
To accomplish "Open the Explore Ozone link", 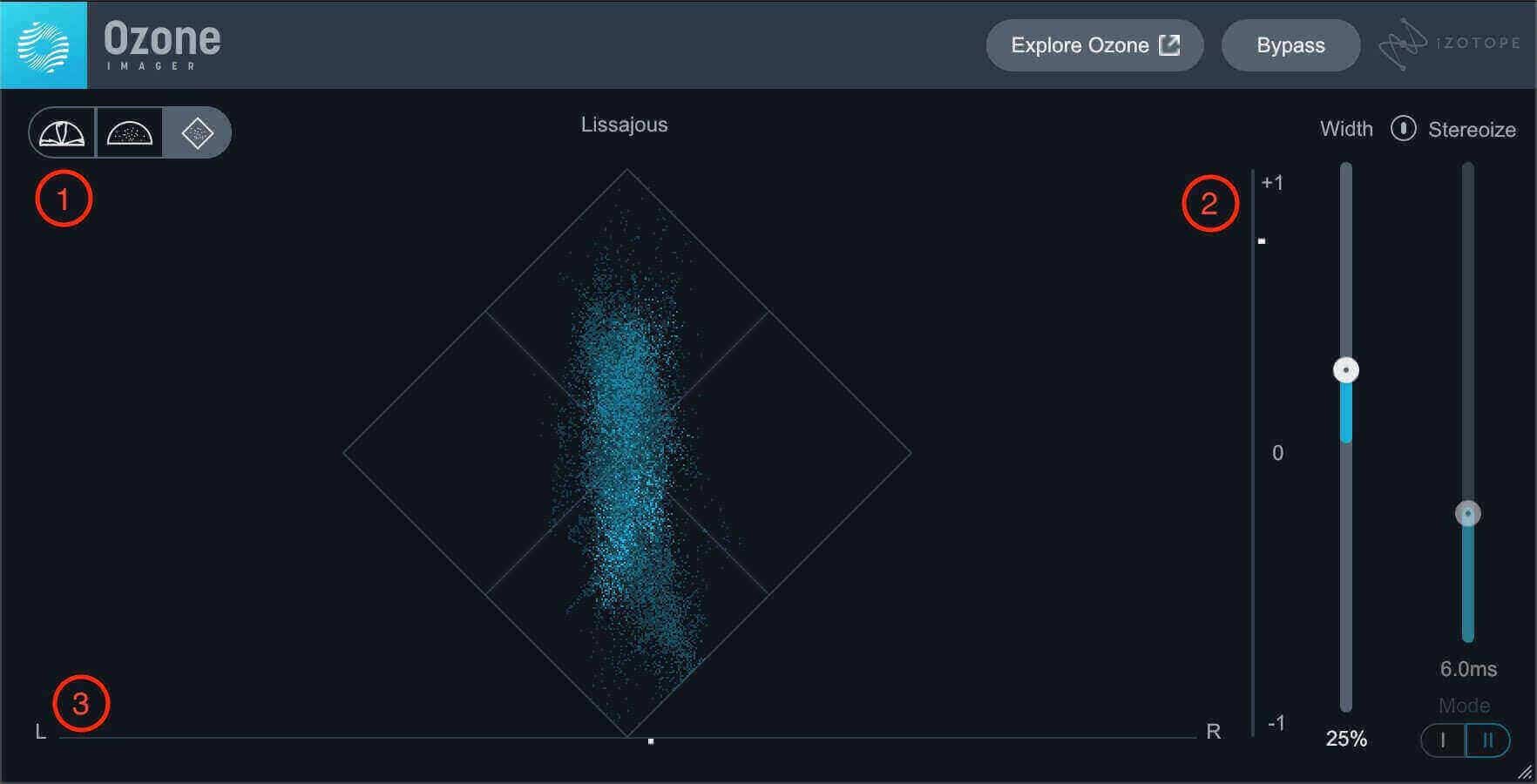I will pos(1094,45).
